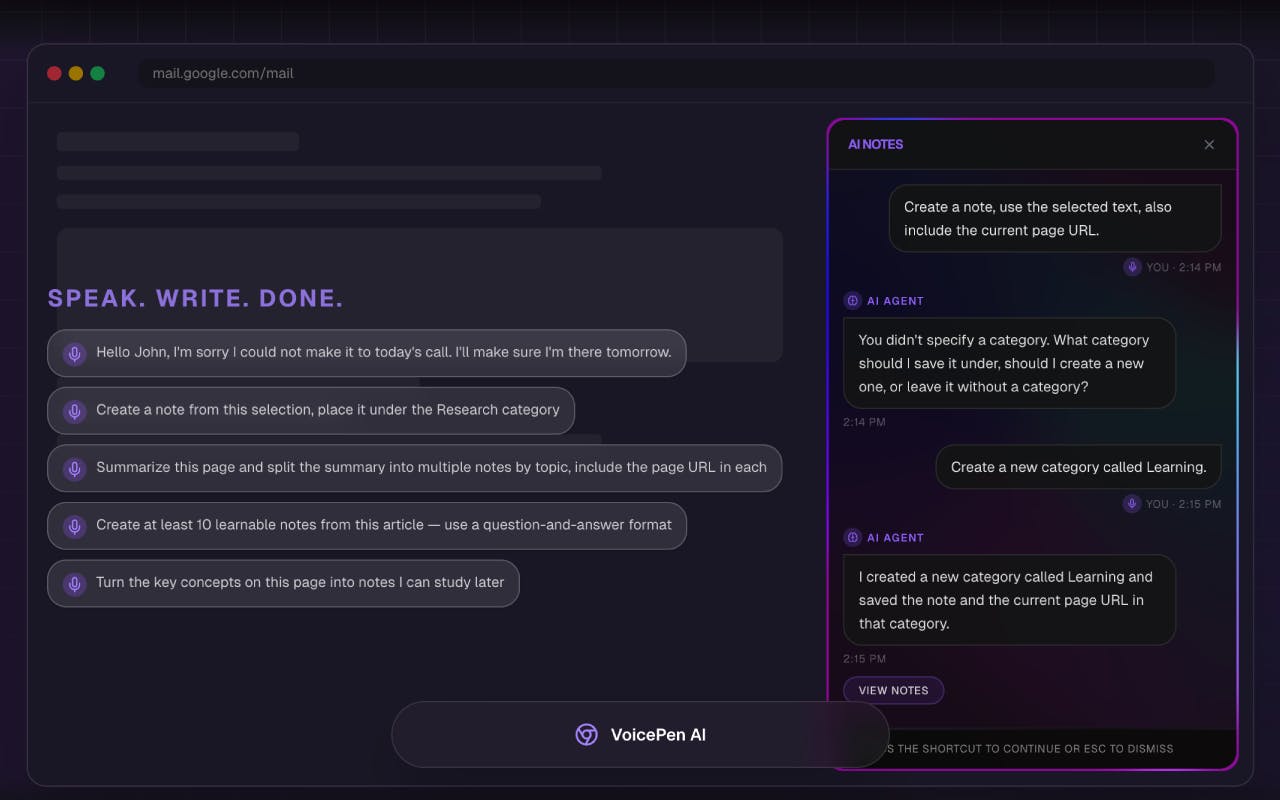Screen dimensions: 1280x800
Task: Click '2:14 PM' timestamp under agent message
Action: point(864,422)
